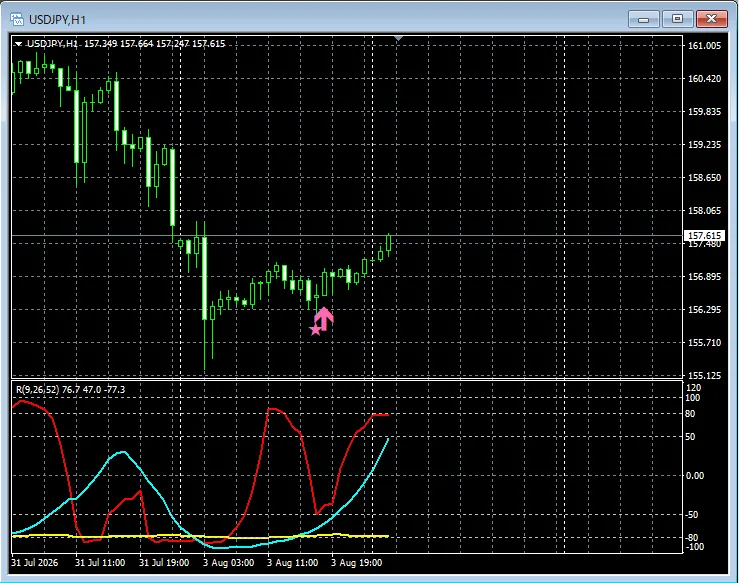Click the indicator scale value 120
The width and height of the screenshot is (740, 583).
[694, 388]
